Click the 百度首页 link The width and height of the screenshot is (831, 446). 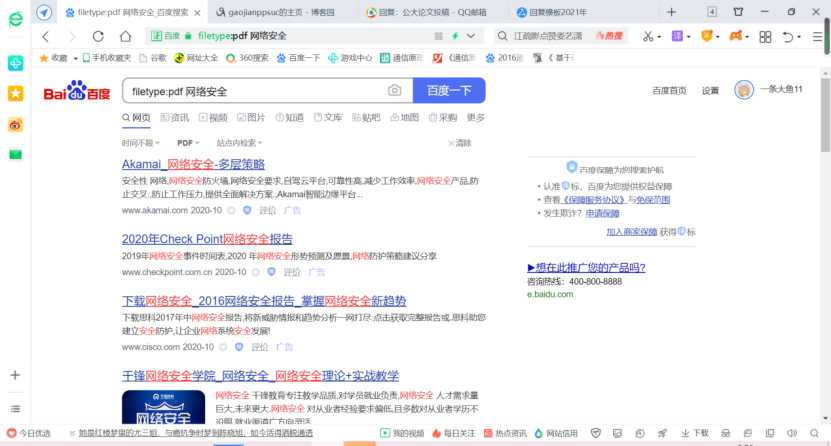669,91
